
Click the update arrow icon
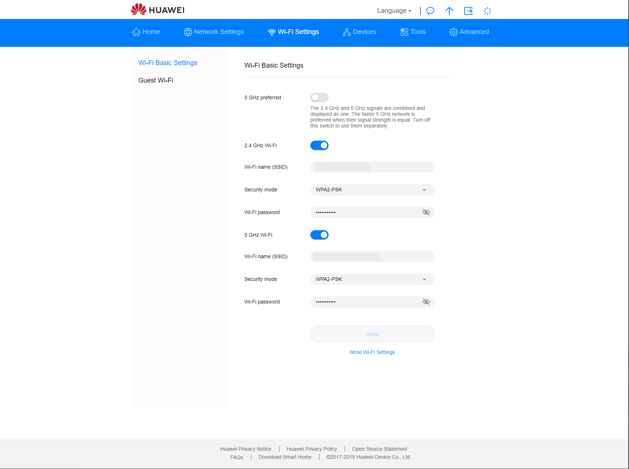point(449,11)
